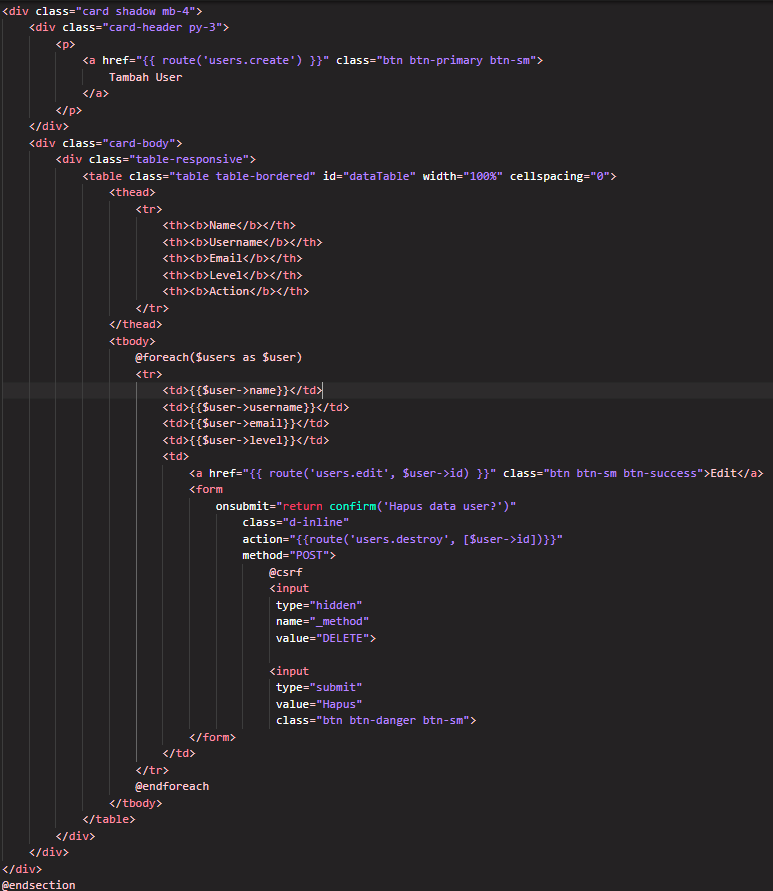Click the $user->email table cell line
This screenshot has height=891, width=773.
click(x=246, y=423)
